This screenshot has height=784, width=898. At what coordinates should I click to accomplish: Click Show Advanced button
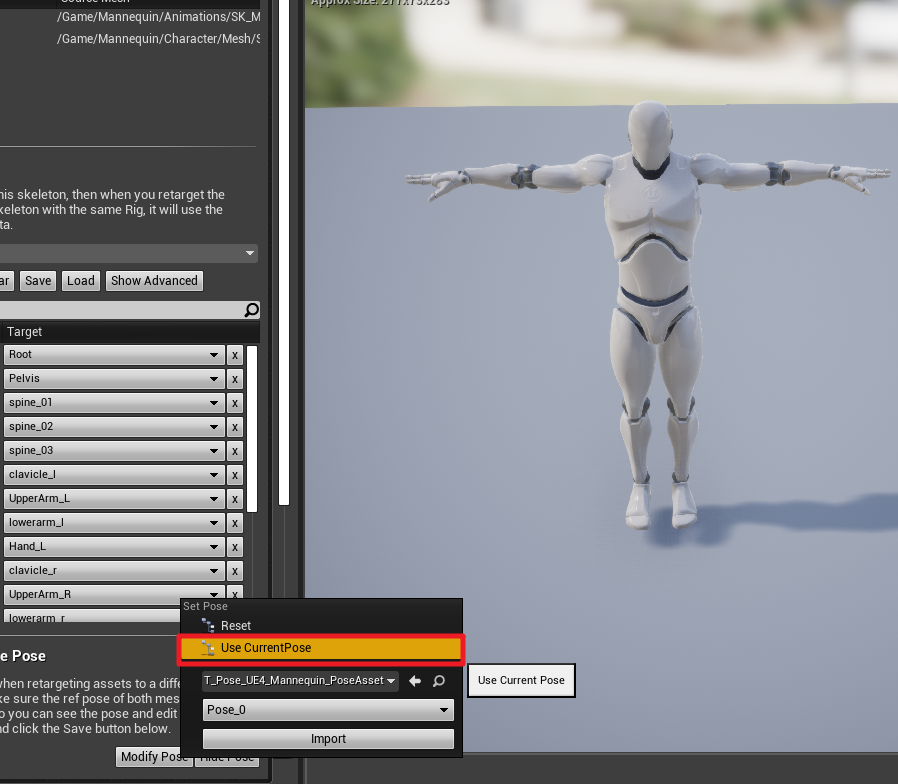point(154,281)
